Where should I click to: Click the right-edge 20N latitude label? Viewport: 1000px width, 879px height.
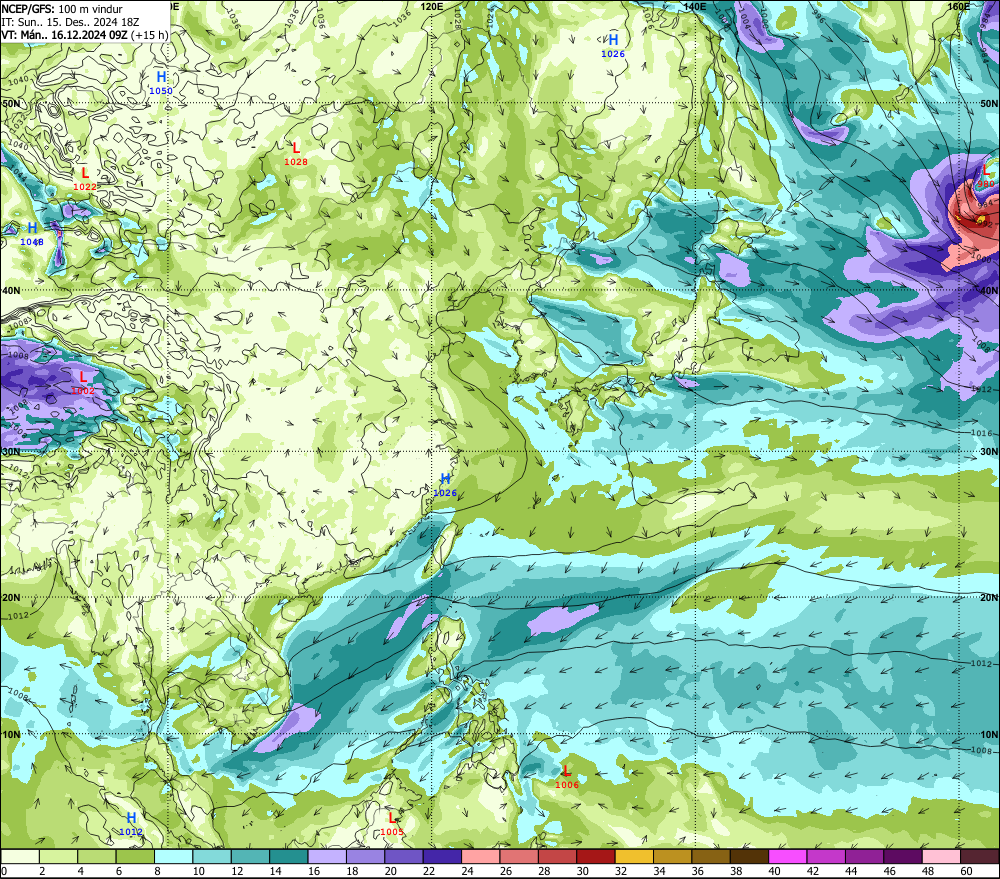[x=989, y=598]
